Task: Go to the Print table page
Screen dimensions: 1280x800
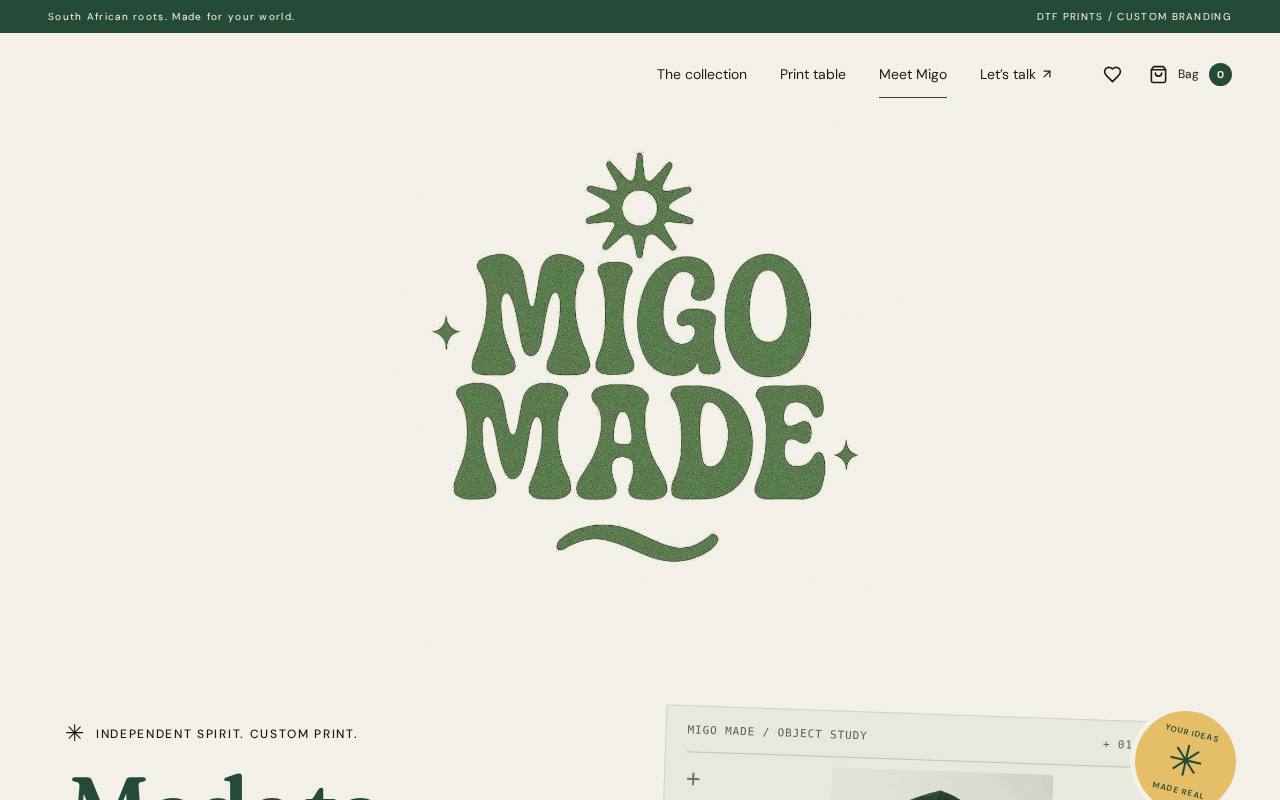Action: (x=813, y=74)
